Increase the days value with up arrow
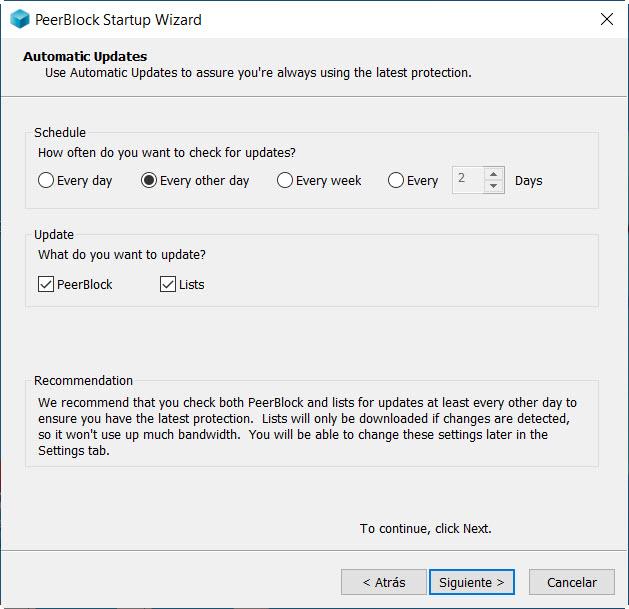Viewport: 629px width, 609px height. point(493,174)
